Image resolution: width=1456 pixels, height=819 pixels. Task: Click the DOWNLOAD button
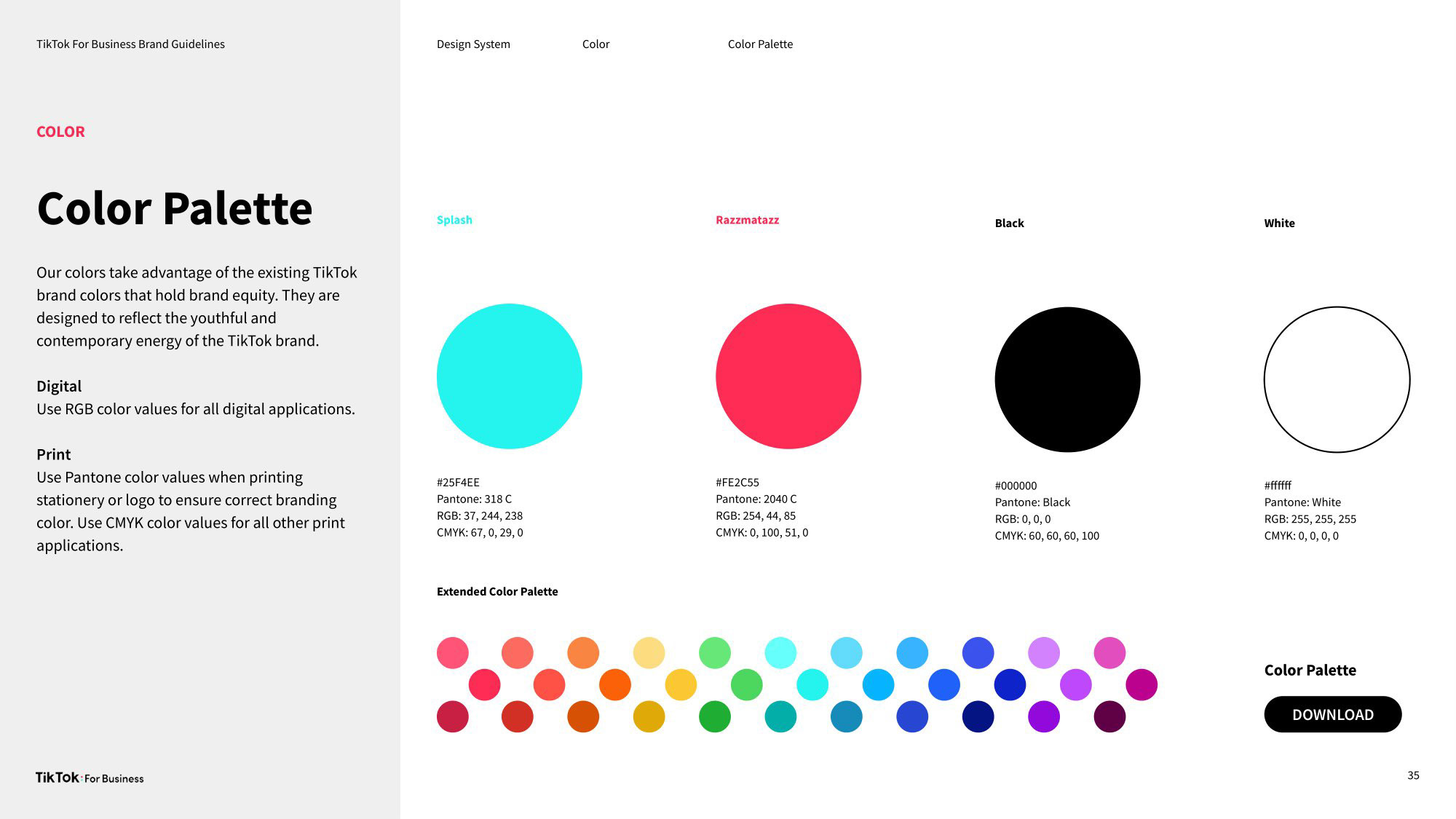tap(1332, 714)
